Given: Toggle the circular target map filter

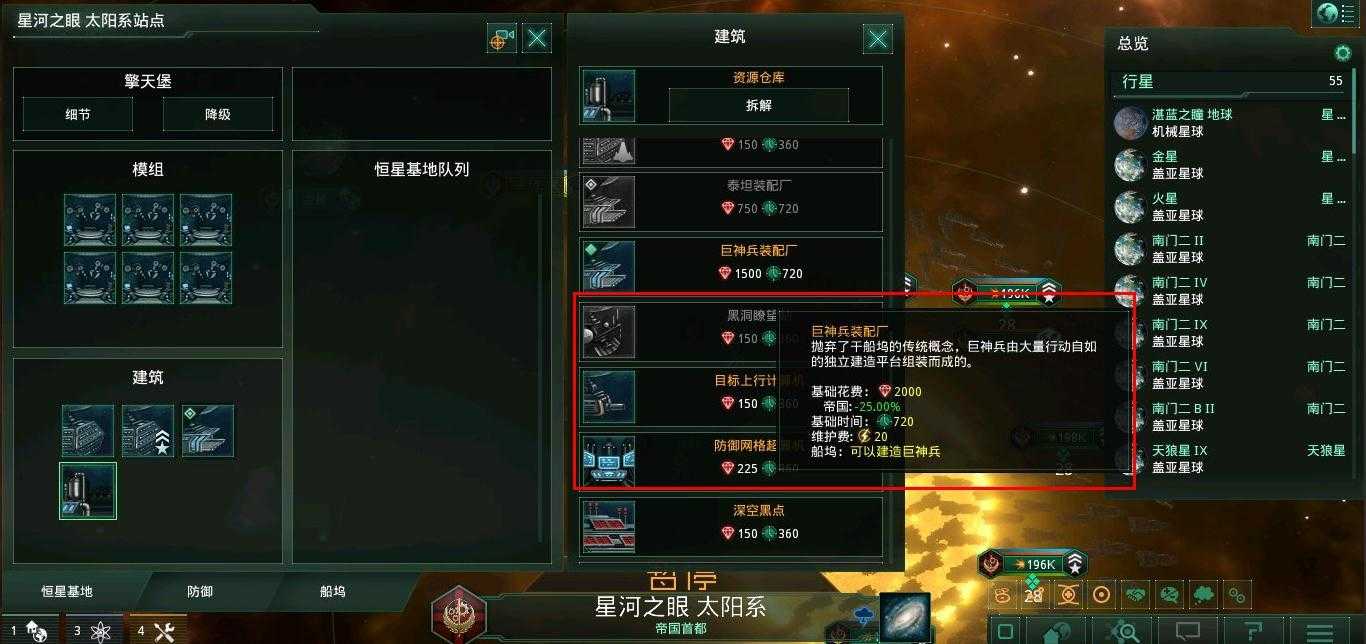Looking at the screenshot, I should pyautogui.click(x=1101, y=595).
